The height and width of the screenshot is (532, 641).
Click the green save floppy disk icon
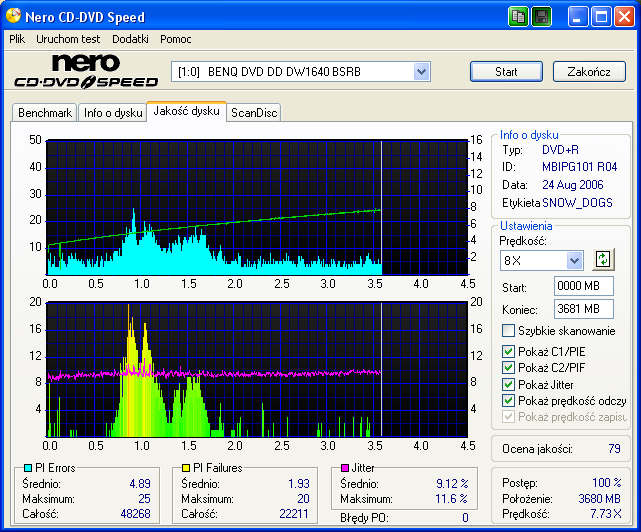[x=541, y=17]
